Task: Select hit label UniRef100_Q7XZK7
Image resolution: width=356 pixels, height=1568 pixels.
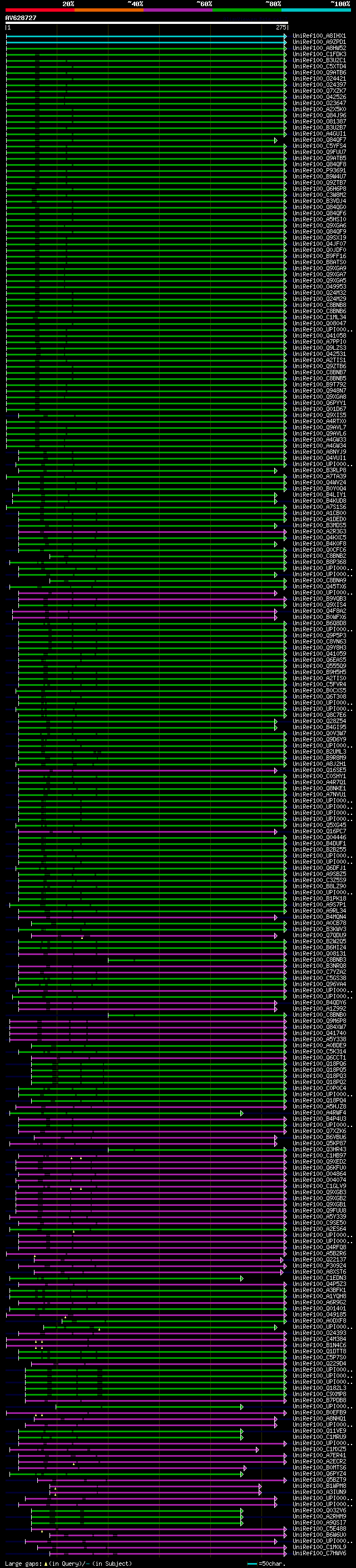Action: [319, 91]
